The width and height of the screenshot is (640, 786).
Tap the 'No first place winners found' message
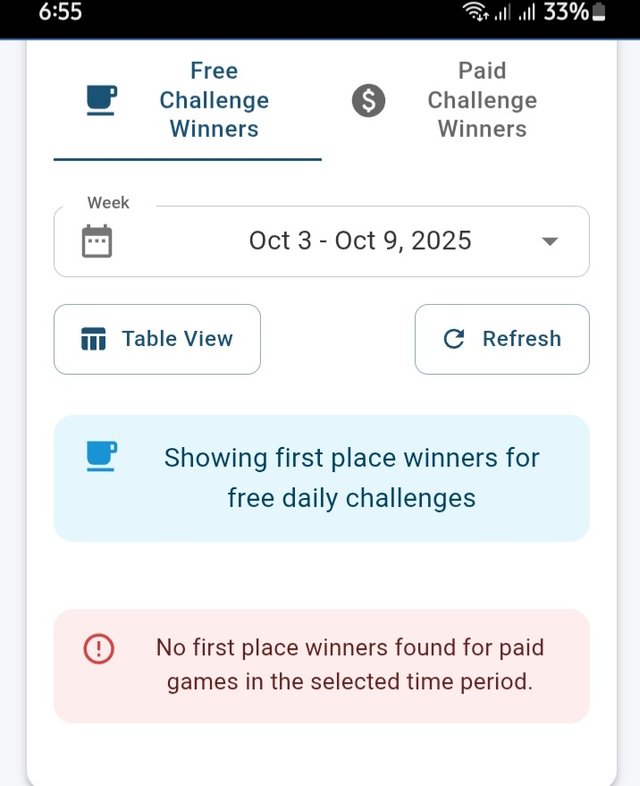point(350,665)
